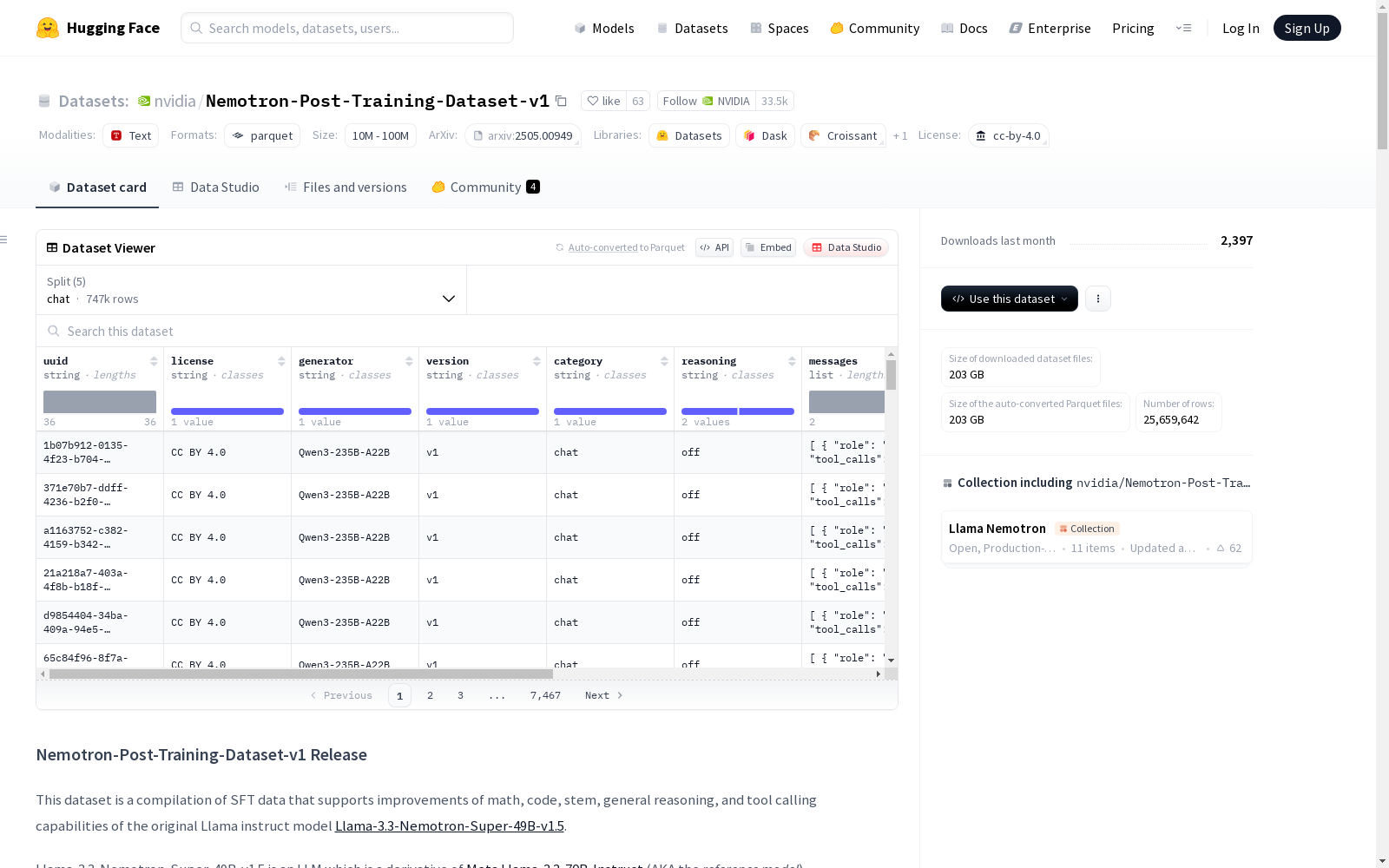Copy dataset name with the copy icon
Viewport: 1389px width, 868px height.
(561, 101)
